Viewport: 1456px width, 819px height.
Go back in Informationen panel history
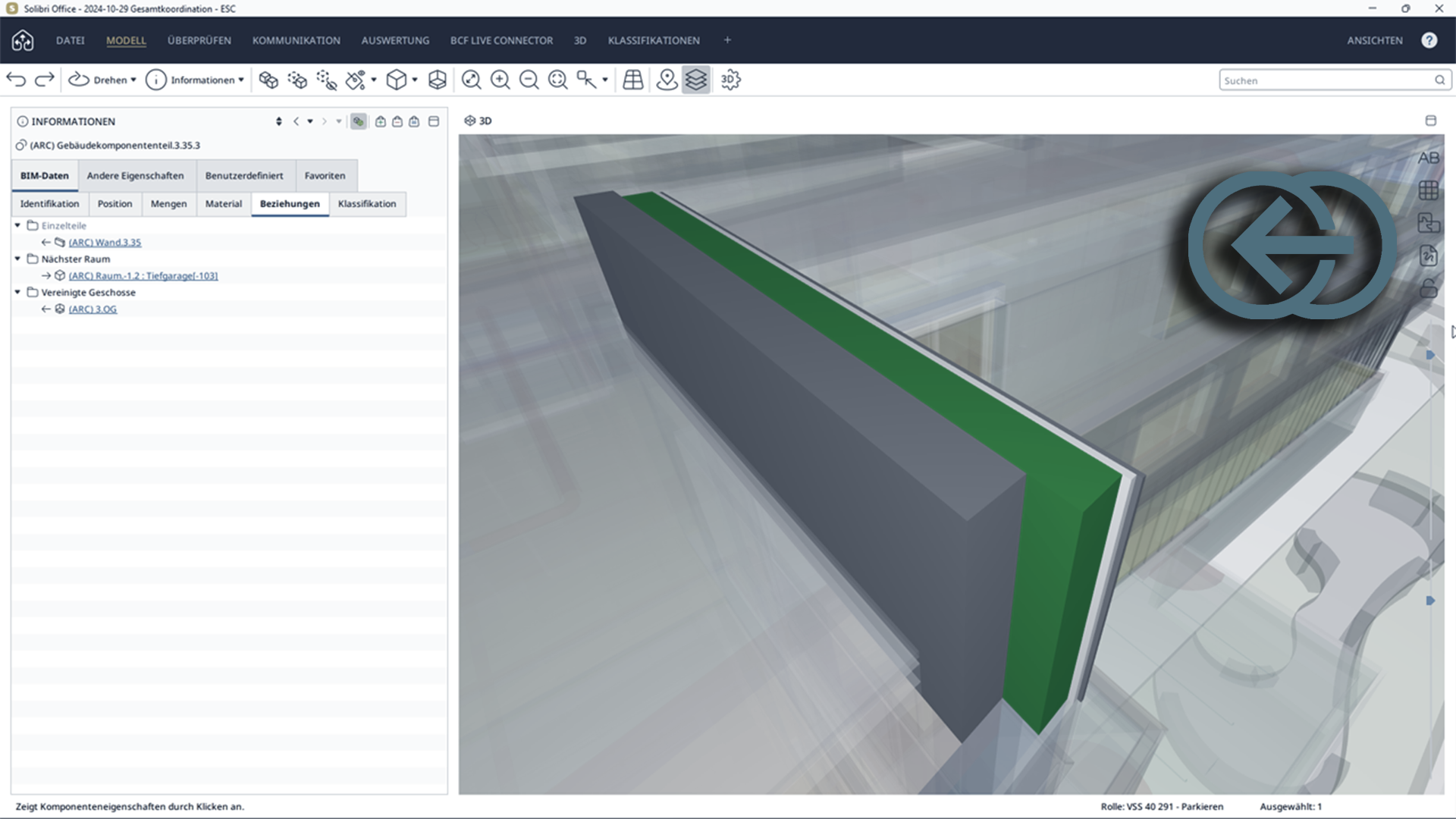(297, 121)
